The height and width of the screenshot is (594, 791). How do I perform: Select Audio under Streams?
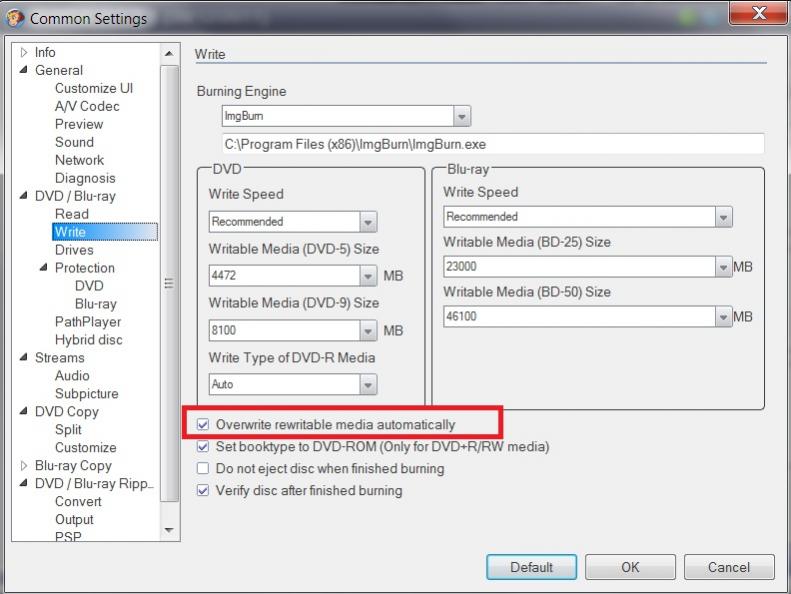(x=72, y=375)
